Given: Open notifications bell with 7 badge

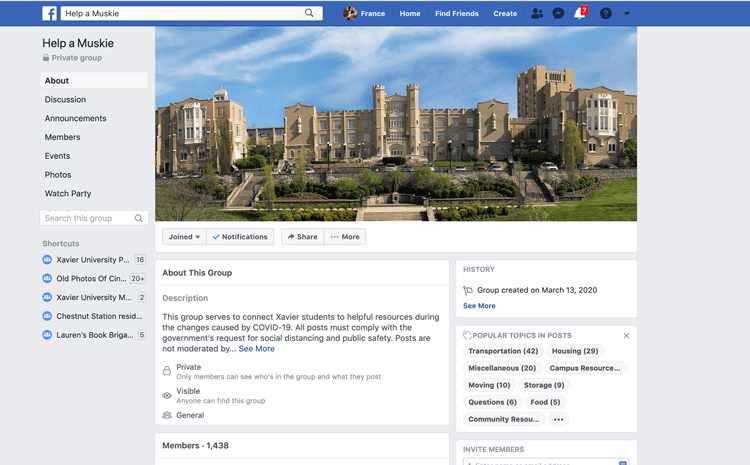Looking at the screenshot, I should click(x=580, y=13).
